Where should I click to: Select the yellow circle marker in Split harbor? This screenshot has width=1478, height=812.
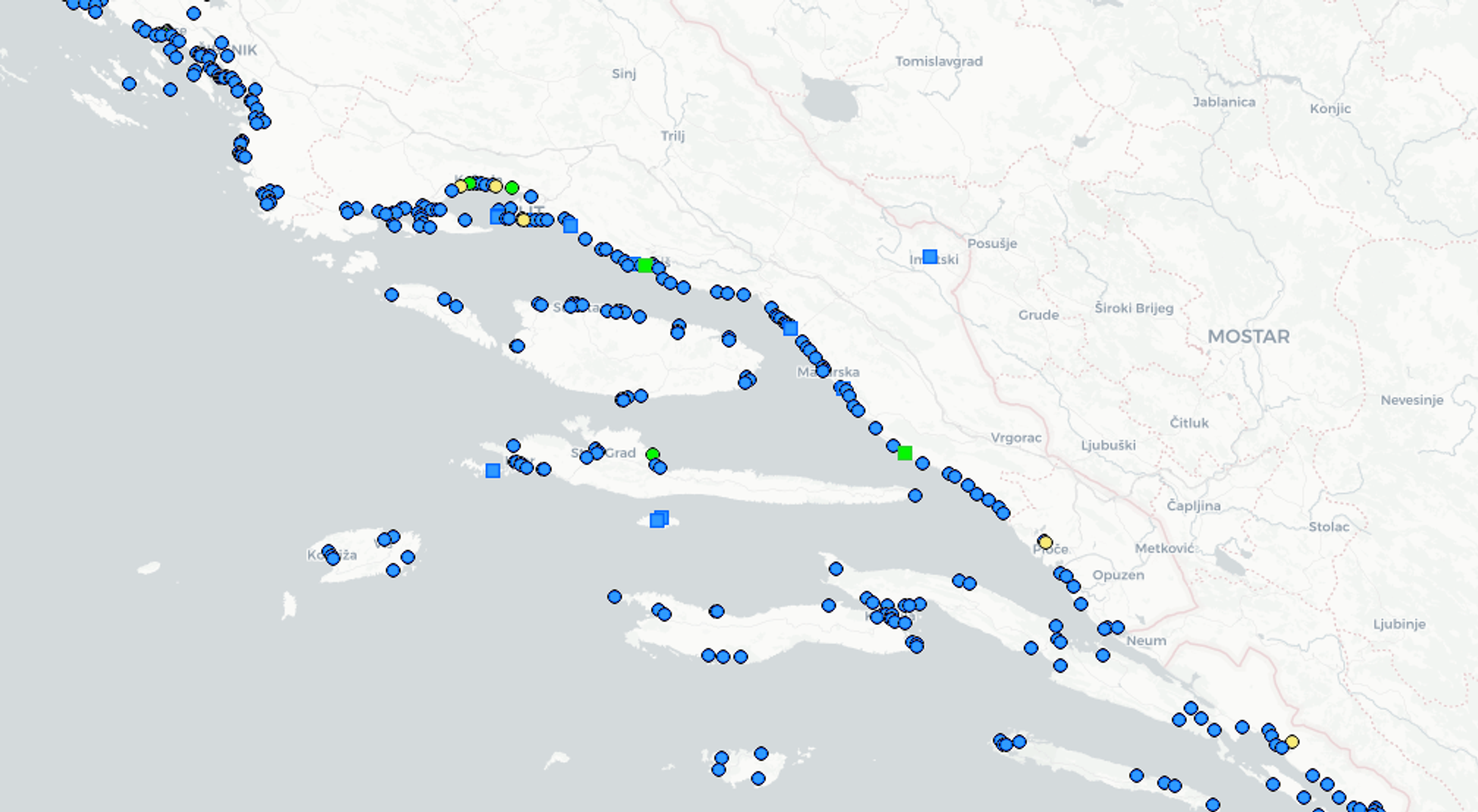click(523, 220)
